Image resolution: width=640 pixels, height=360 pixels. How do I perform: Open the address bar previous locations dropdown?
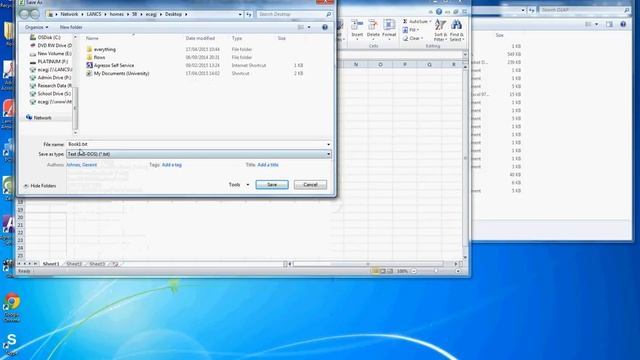(x=240, y=14)
